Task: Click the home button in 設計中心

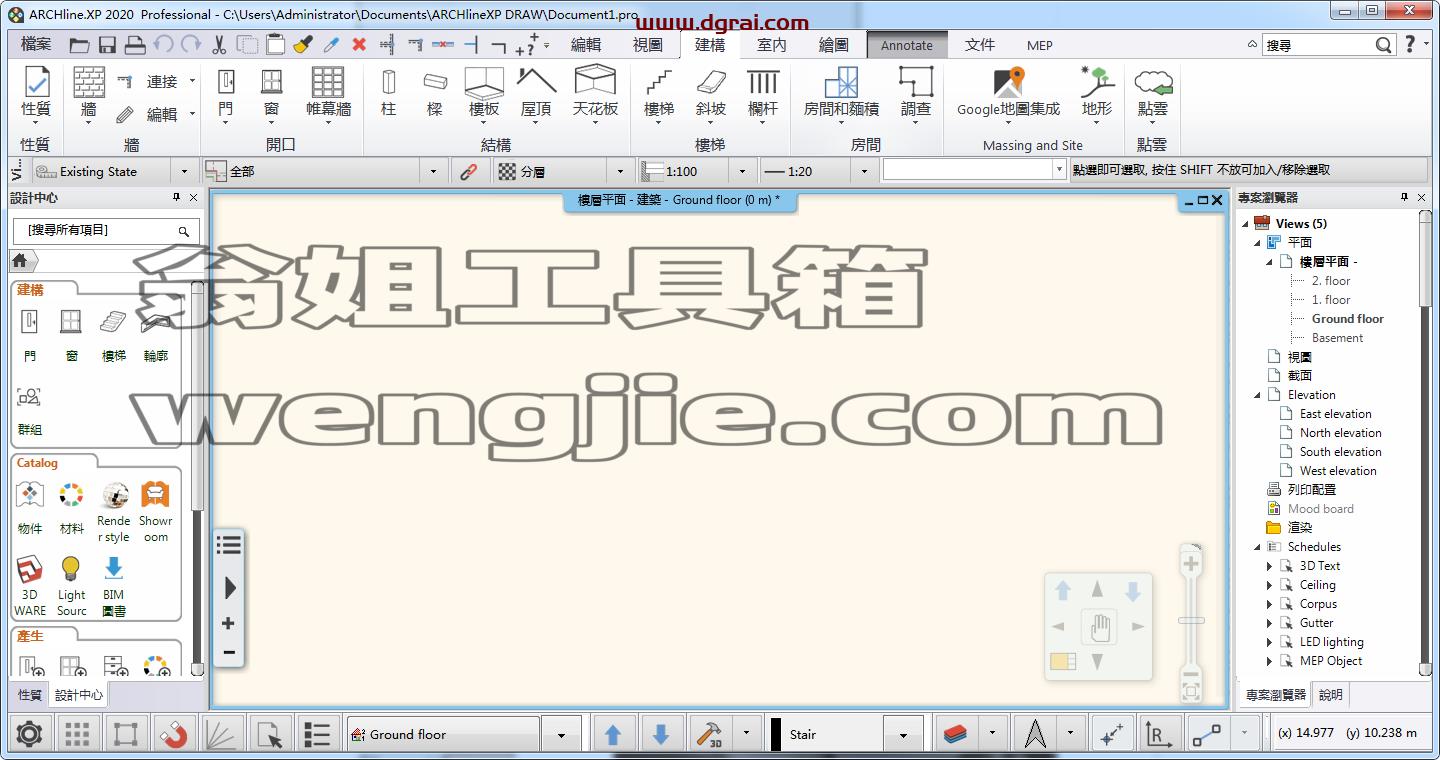Action: pos(19,261)
